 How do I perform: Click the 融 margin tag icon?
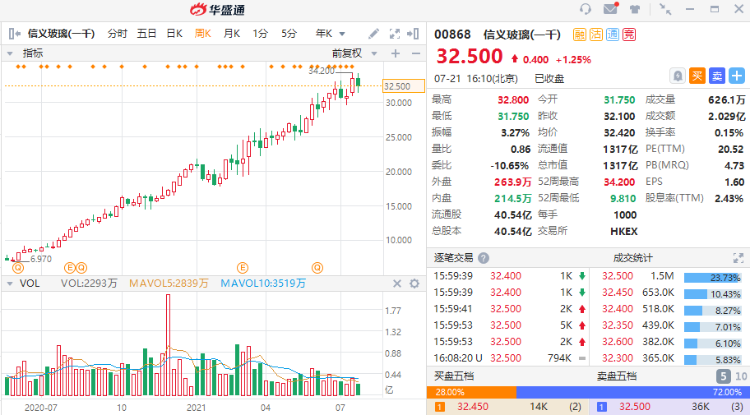(579, 34)
